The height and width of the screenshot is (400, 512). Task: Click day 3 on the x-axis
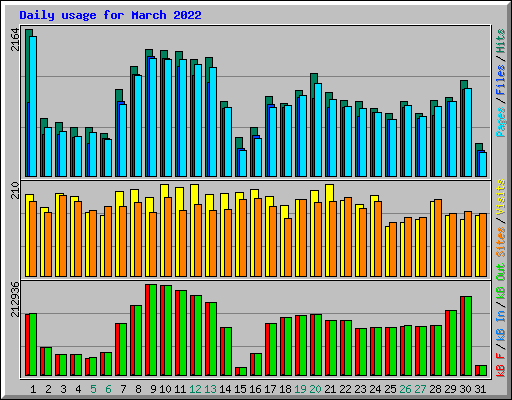(x=63, y=389)
